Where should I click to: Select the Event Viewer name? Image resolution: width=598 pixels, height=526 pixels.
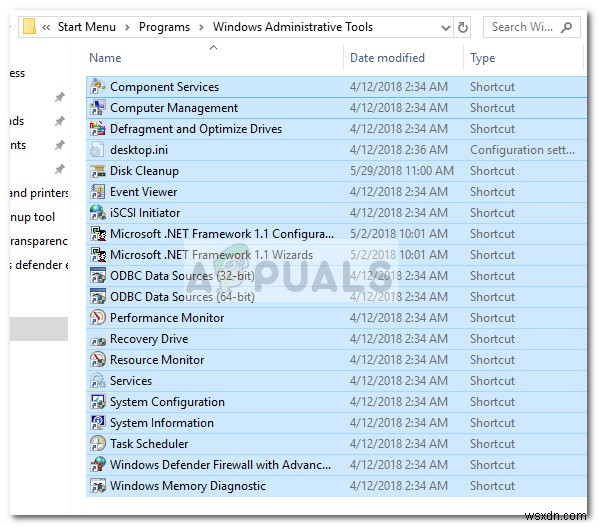(x=143, y=192)
